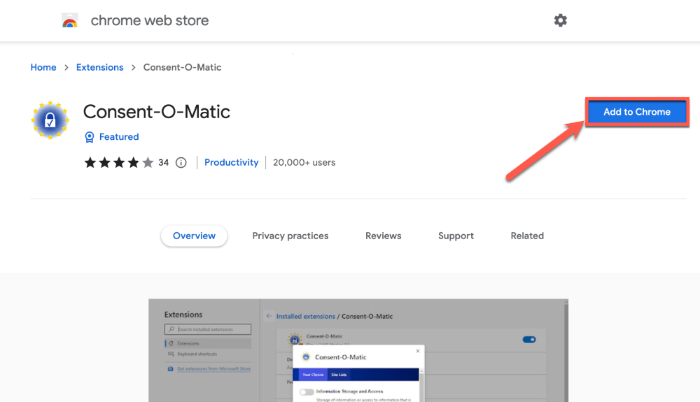Open the Productivity category link

[231, 163]
